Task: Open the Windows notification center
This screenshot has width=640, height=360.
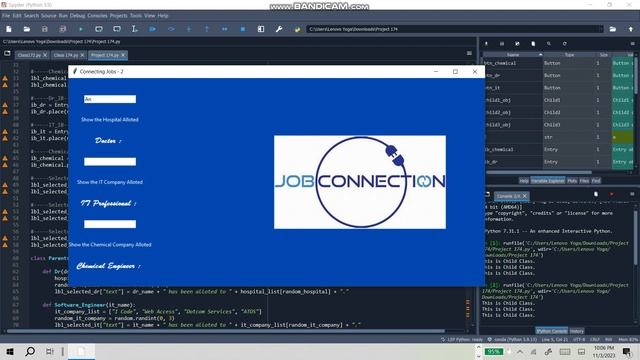Action: pos(627,351)
